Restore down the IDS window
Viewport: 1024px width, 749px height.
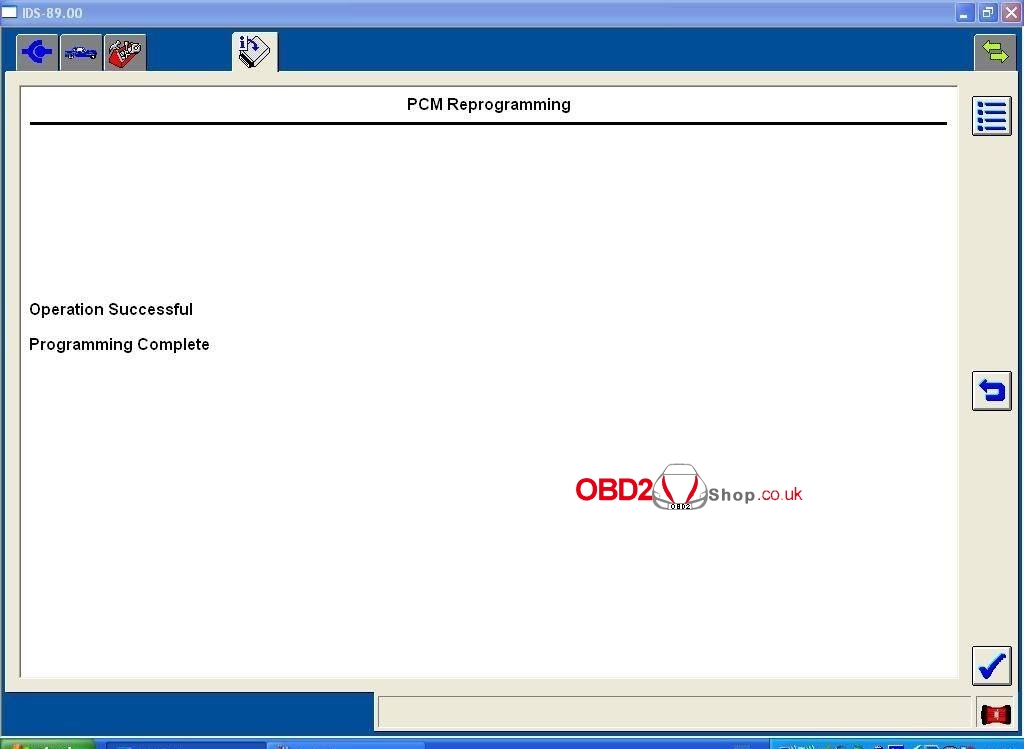[988, 13]
